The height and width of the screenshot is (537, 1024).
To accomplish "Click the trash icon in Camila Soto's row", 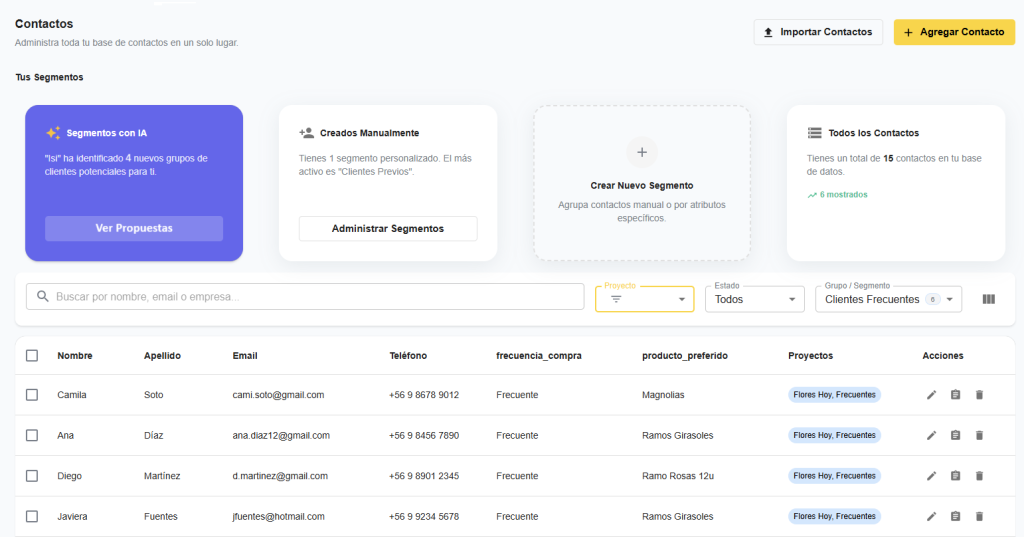I will pos(979,395).
